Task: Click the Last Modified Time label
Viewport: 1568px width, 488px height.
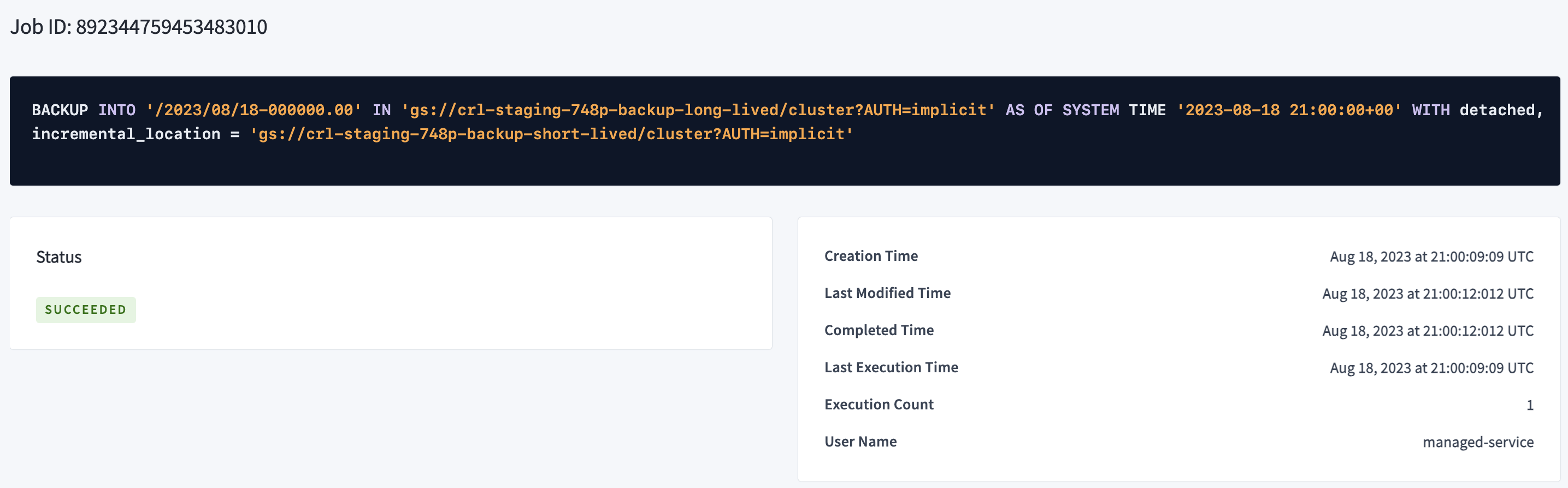Action: coord(887,293)
